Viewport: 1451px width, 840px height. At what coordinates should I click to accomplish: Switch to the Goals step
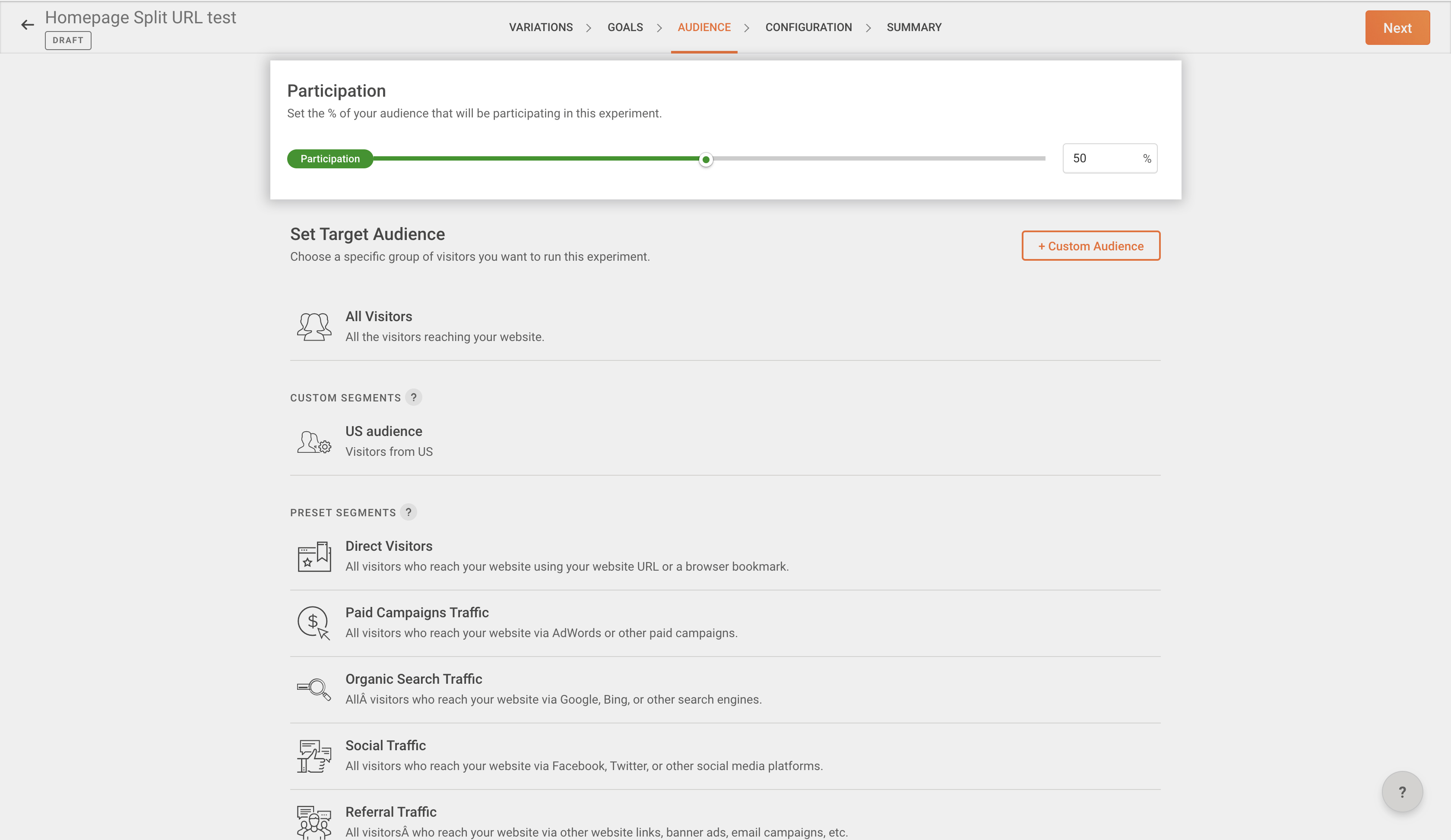point(625,27)
